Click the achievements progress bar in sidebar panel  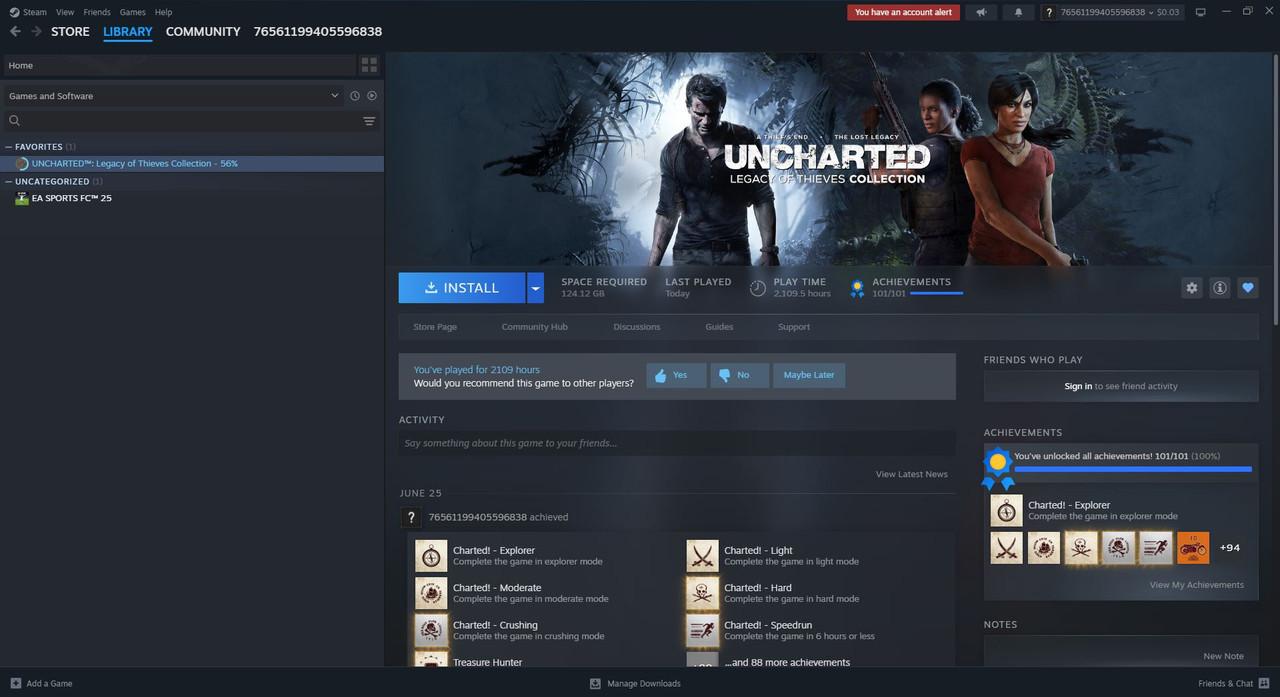pos(1133,468)
